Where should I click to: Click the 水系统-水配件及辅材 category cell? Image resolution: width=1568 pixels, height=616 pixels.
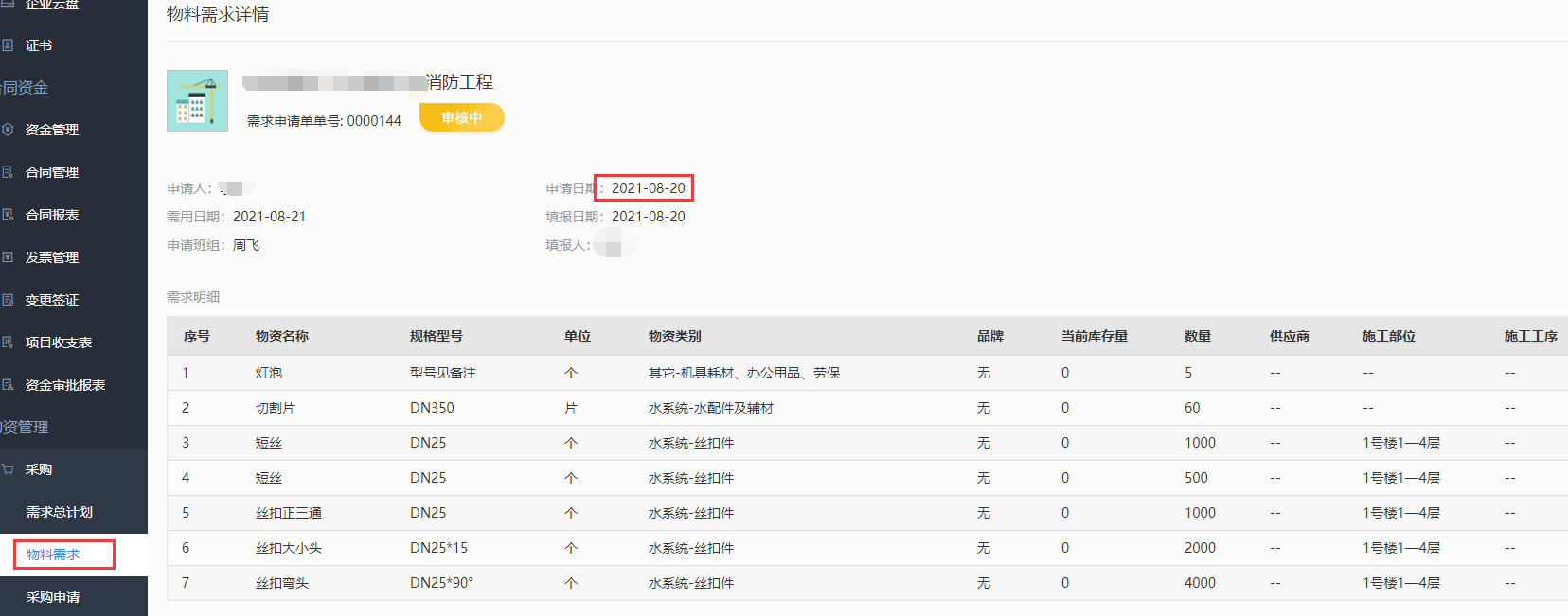[711, 408]
